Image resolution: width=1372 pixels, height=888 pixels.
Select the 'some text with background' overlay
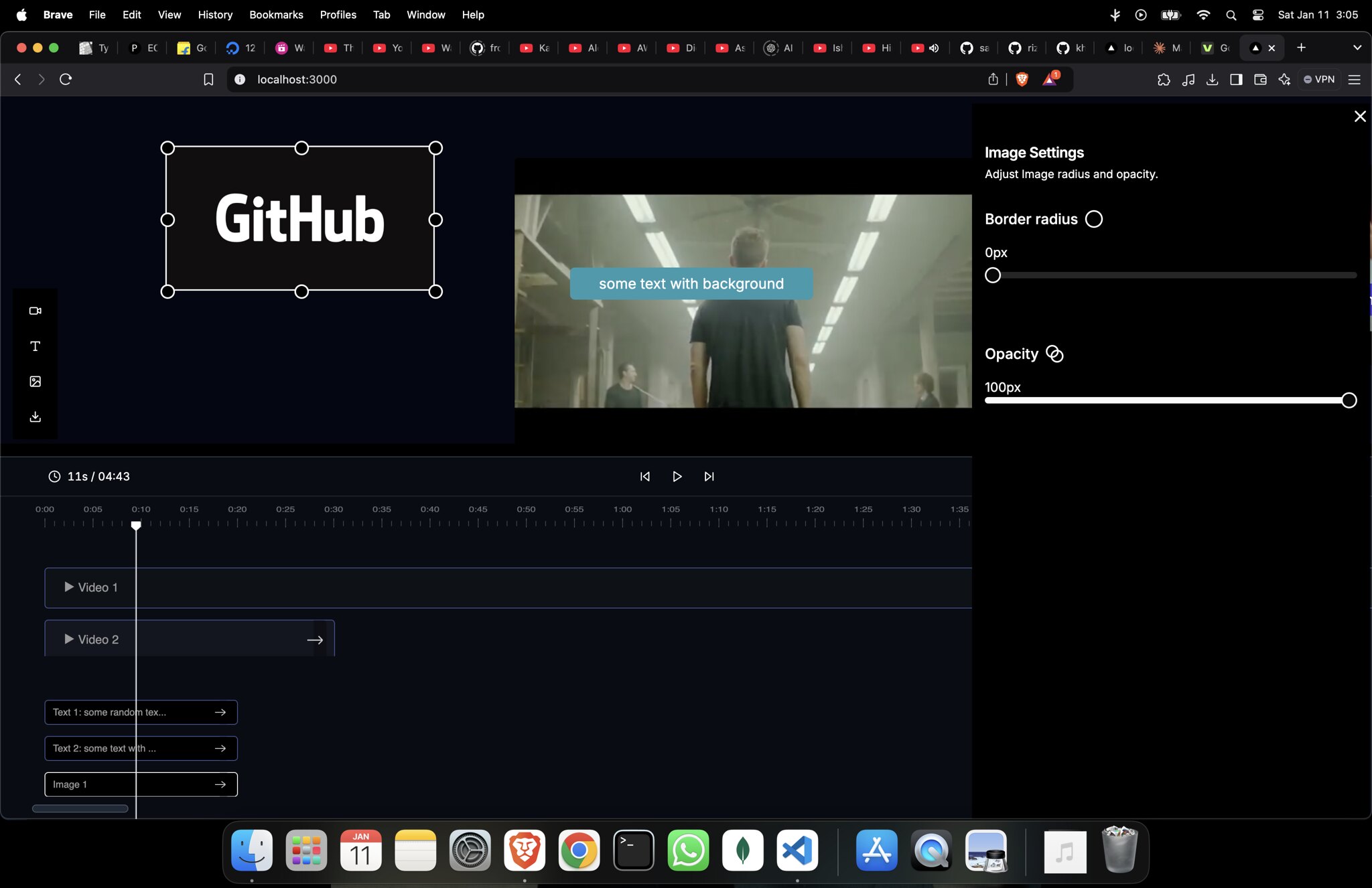[x=691, y=284]
